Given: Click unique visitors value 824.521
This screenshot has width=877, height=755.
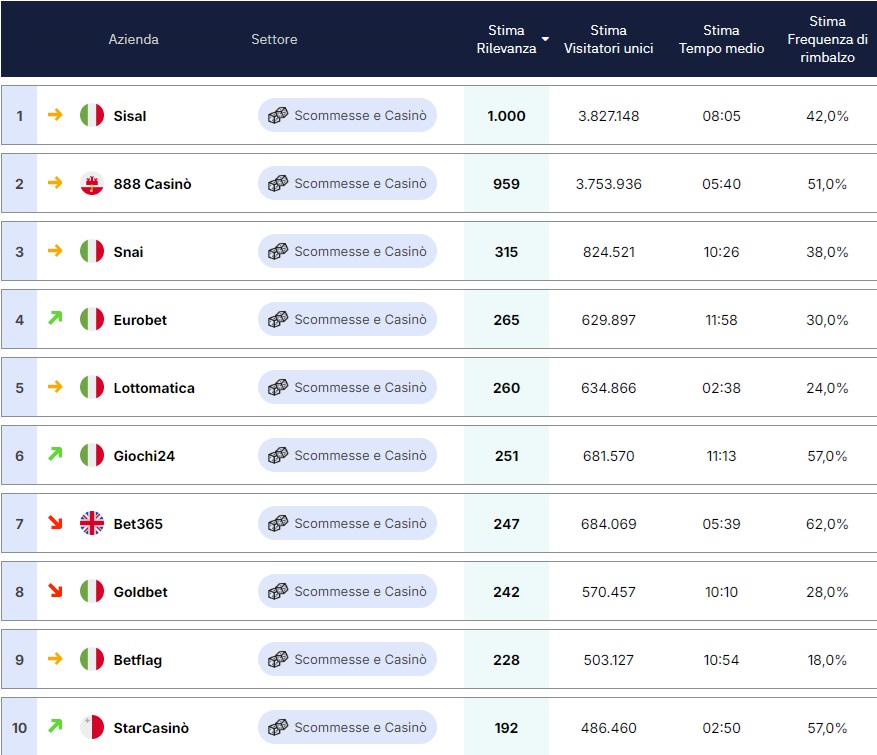Looking at the screenshot, I should coord(609,252).
